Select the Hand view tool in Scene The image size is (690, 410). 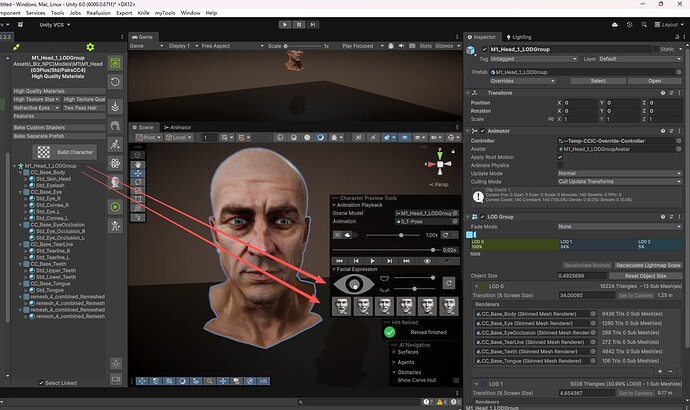coord(138,164)
